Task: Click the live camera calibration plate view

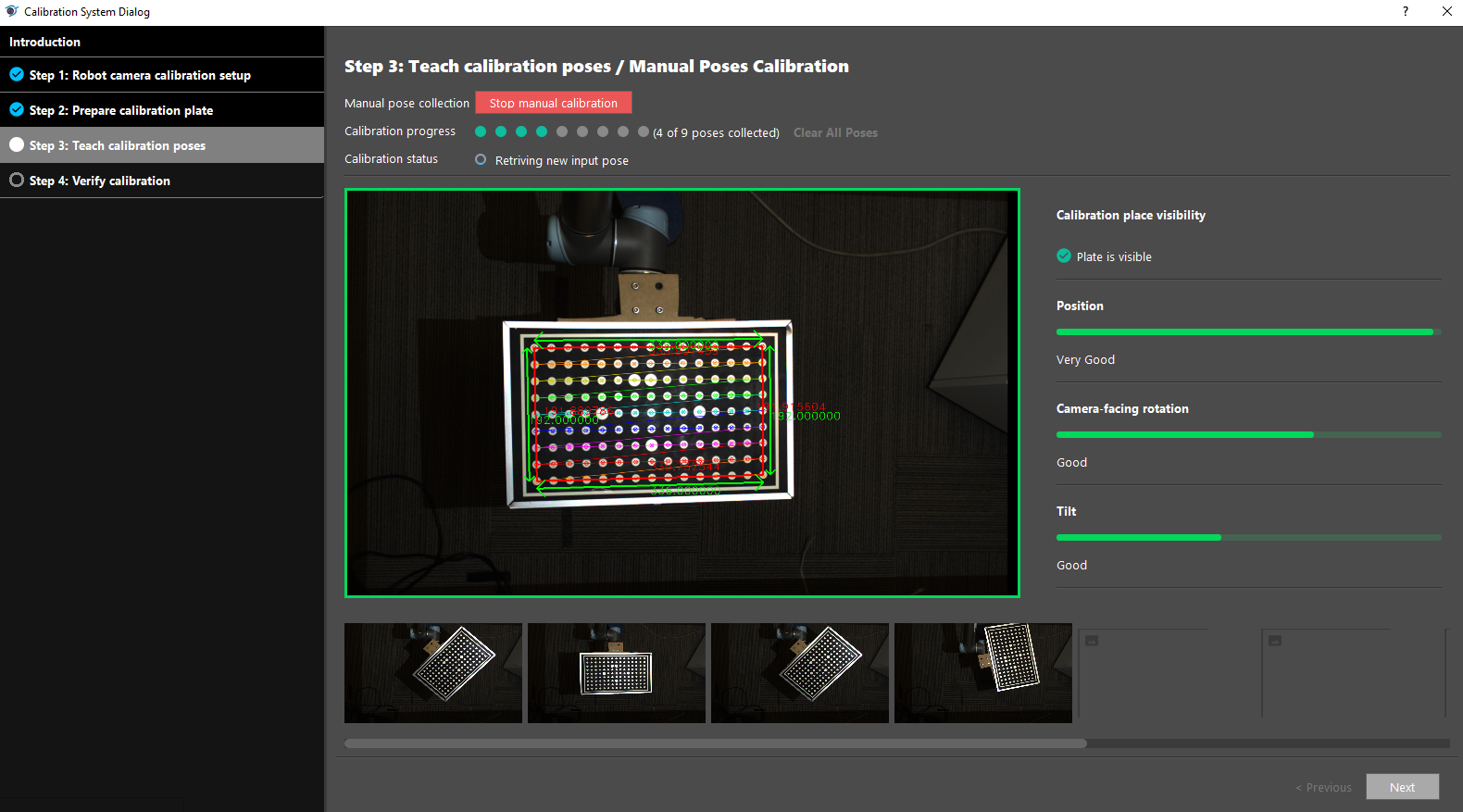Action: [x=682, y=394]
